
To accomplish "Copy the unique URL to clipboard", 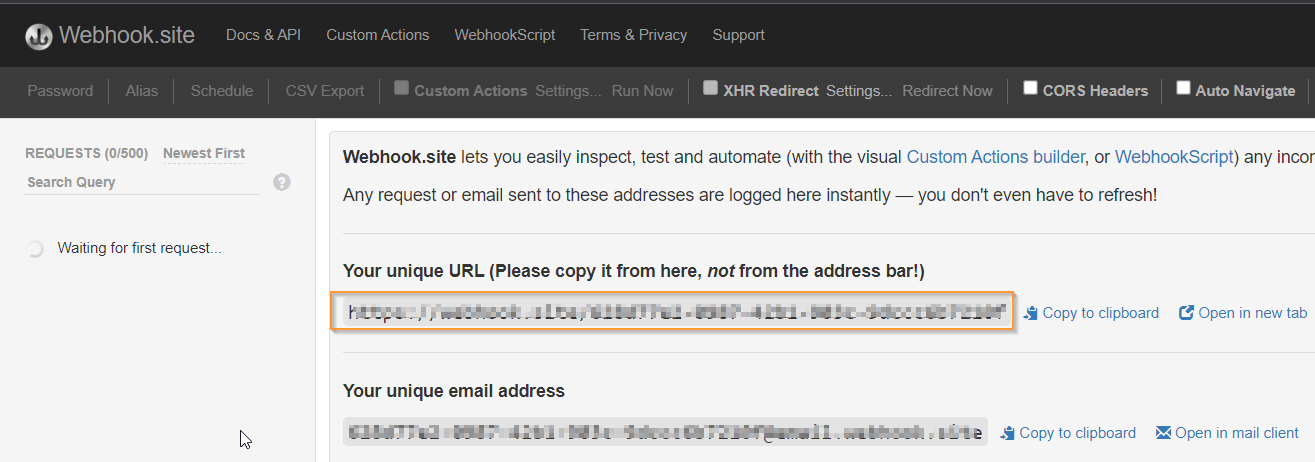I will 1101,313.
